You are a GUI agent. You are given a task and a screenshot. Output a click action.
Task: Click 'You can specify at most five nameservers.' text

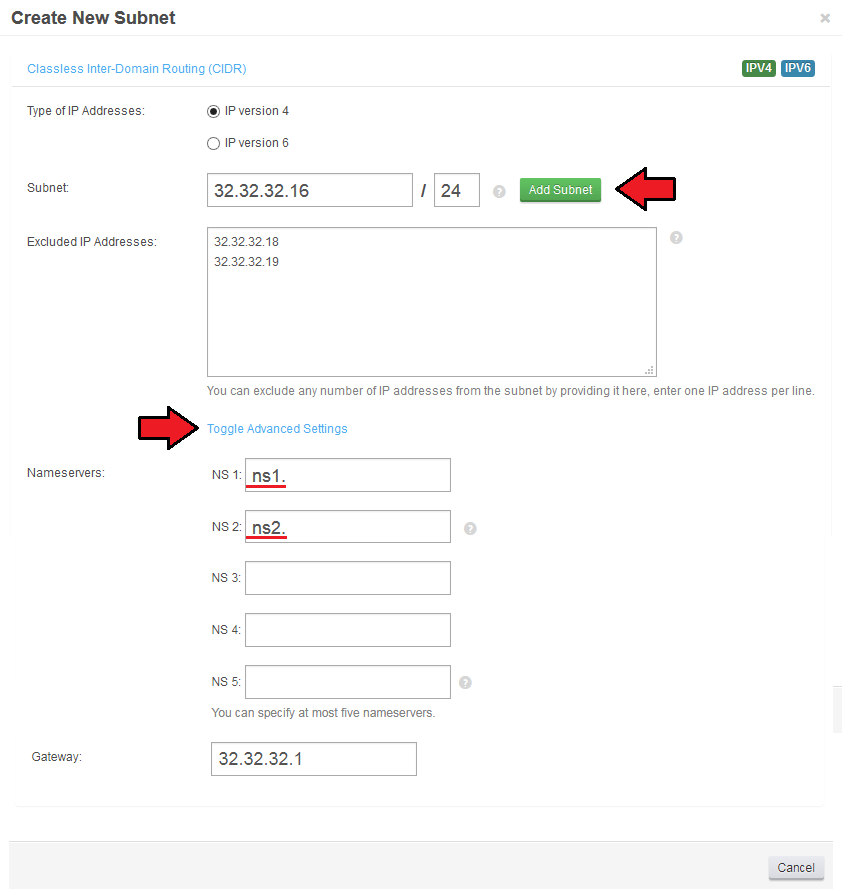(323, 713)
